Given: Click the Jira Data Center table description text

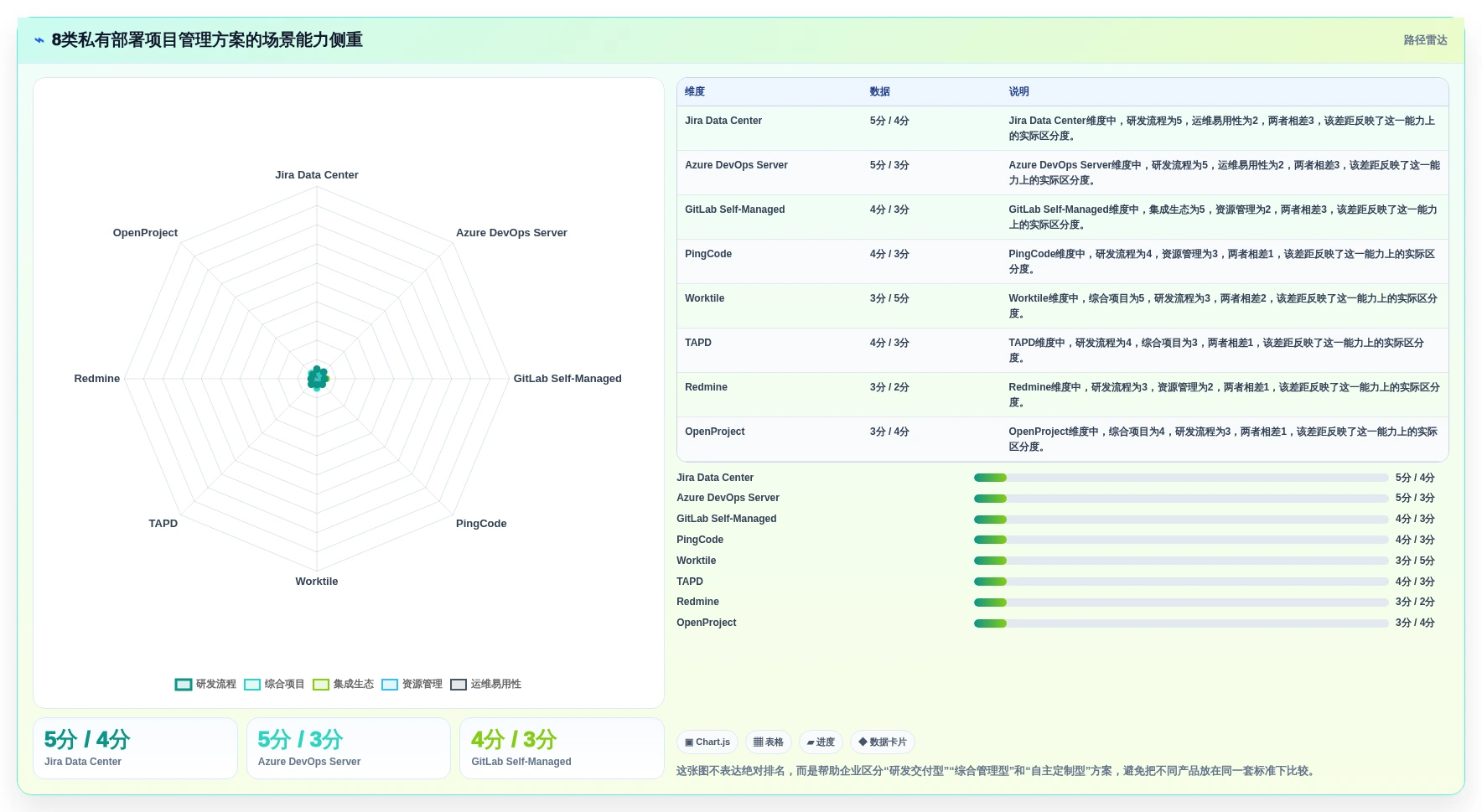Looking at the screenshot, I should pyautogui.click(x=1222, y=128).
